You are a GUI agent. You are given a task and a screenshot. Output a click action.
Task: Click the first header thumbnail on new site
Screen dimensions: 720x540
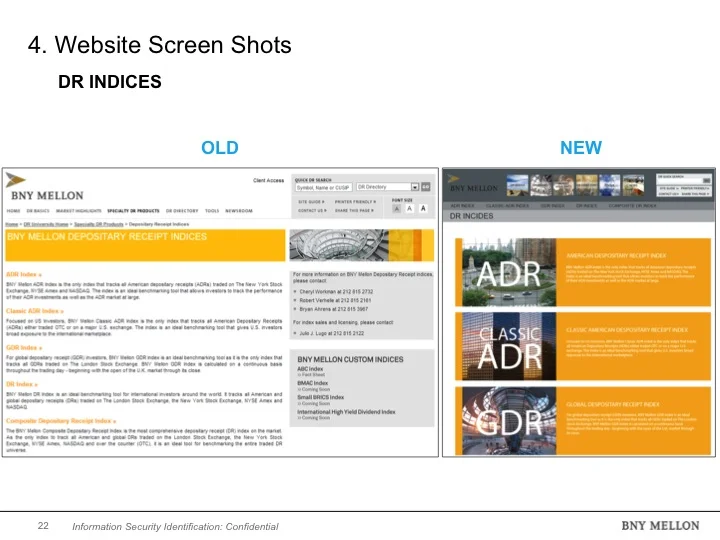518,185
